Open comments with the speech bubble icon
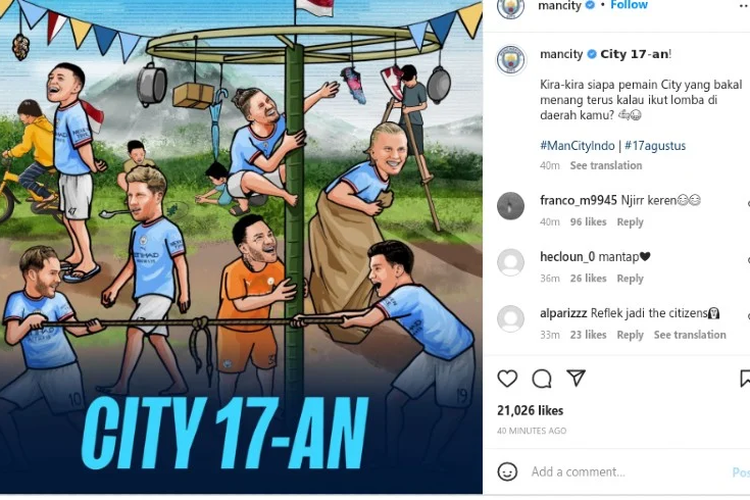The width and height of the screenshot is (750, 500). click(x=541, y=378)
